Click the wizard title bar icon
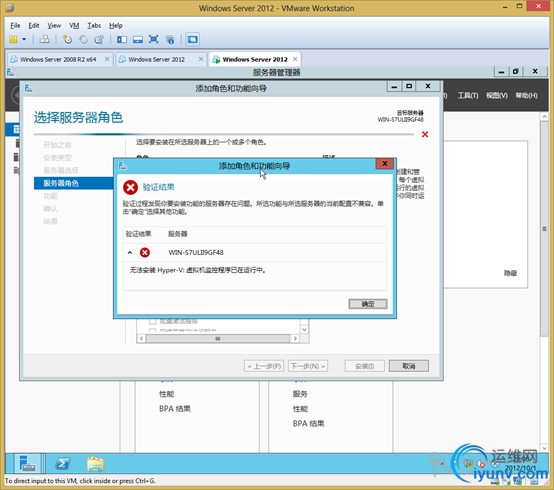The height and width of the screenshot is (490, 554). pos(28,88)
